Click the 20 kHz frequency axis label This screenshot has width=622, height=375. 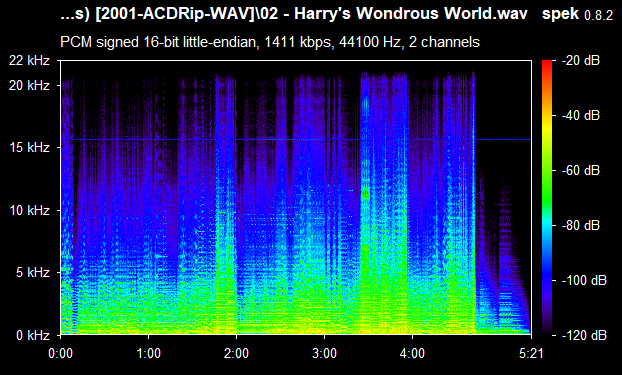pos(29,85)
